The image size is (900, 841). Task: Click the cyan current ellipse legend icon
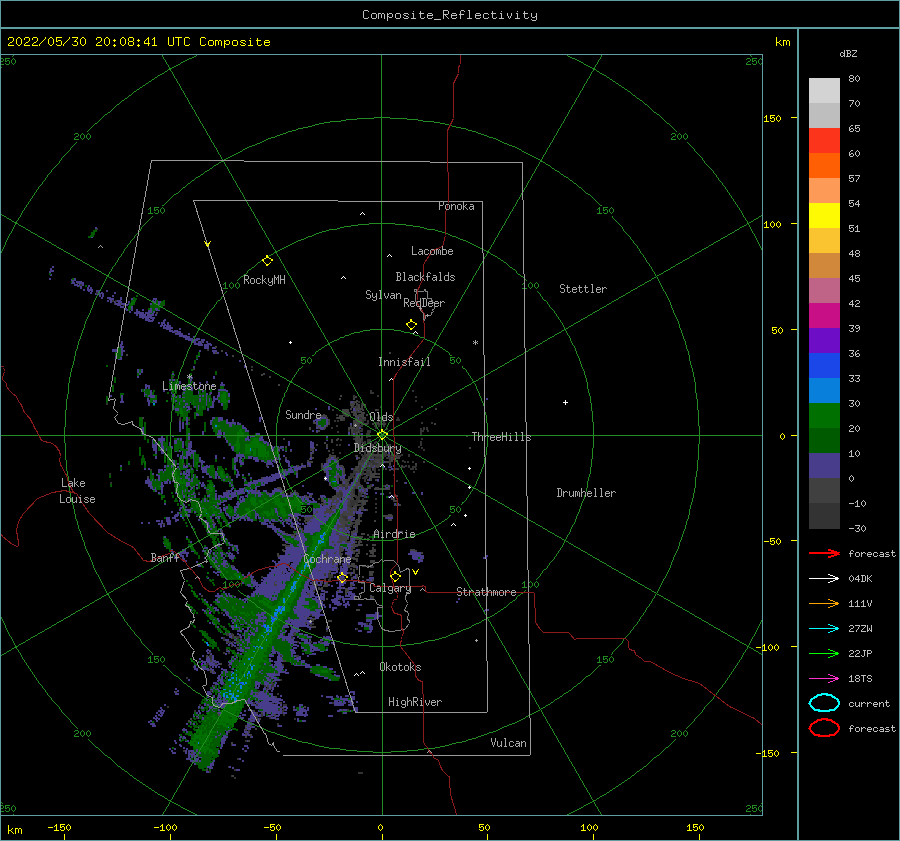coord(824,703)
